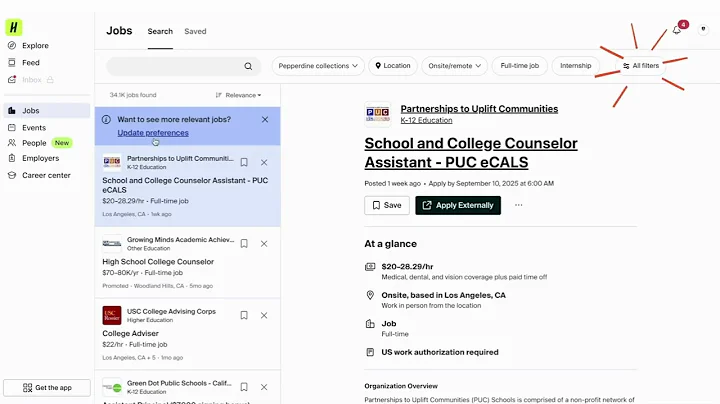Open the more options ellipsis menu
720x404 pixels.
[x=518, y=205]
